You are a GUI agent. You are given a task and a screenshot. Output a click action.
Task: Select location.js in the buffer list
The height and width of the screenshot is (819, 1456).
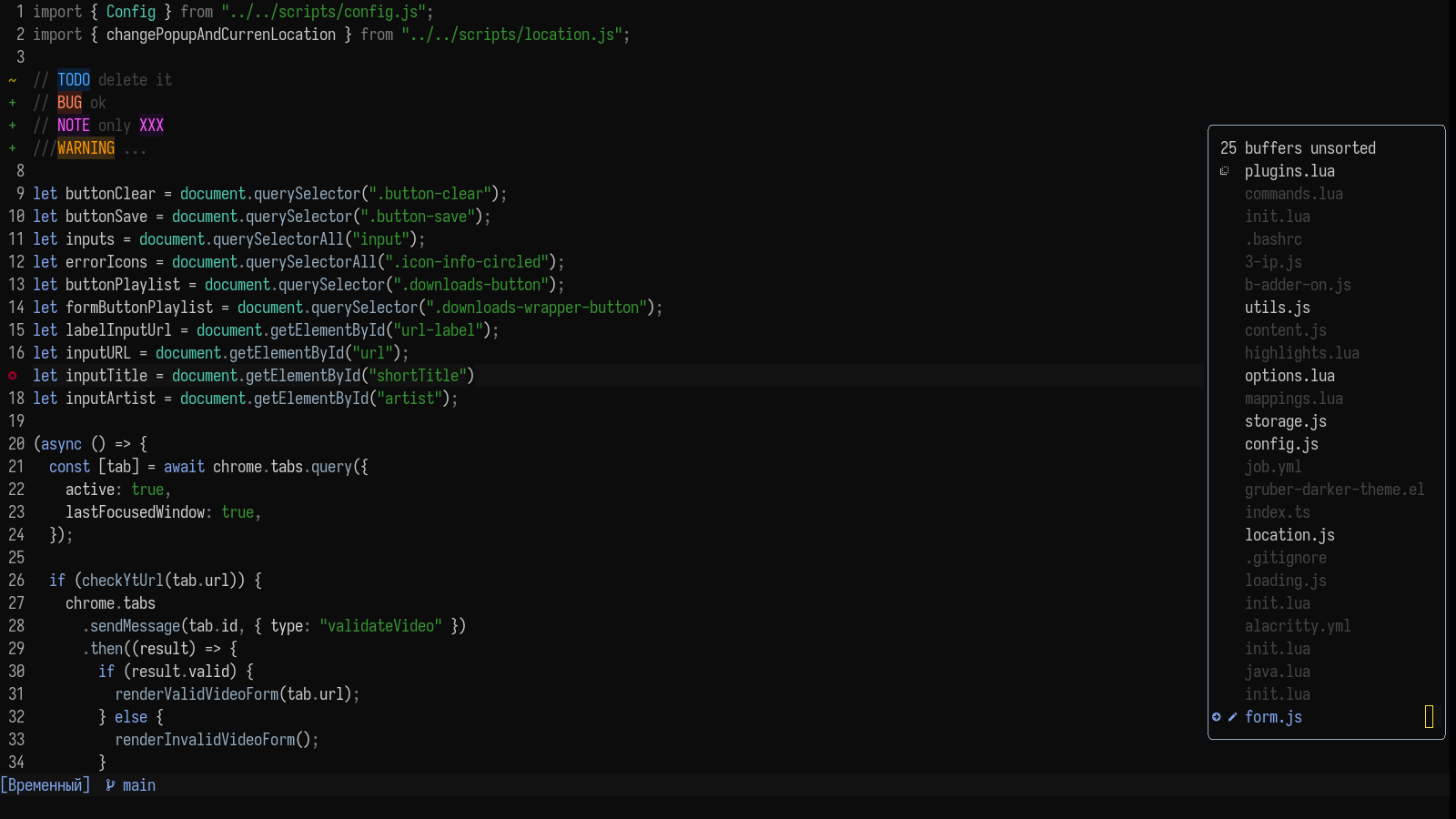click(x=1289, y=535)
